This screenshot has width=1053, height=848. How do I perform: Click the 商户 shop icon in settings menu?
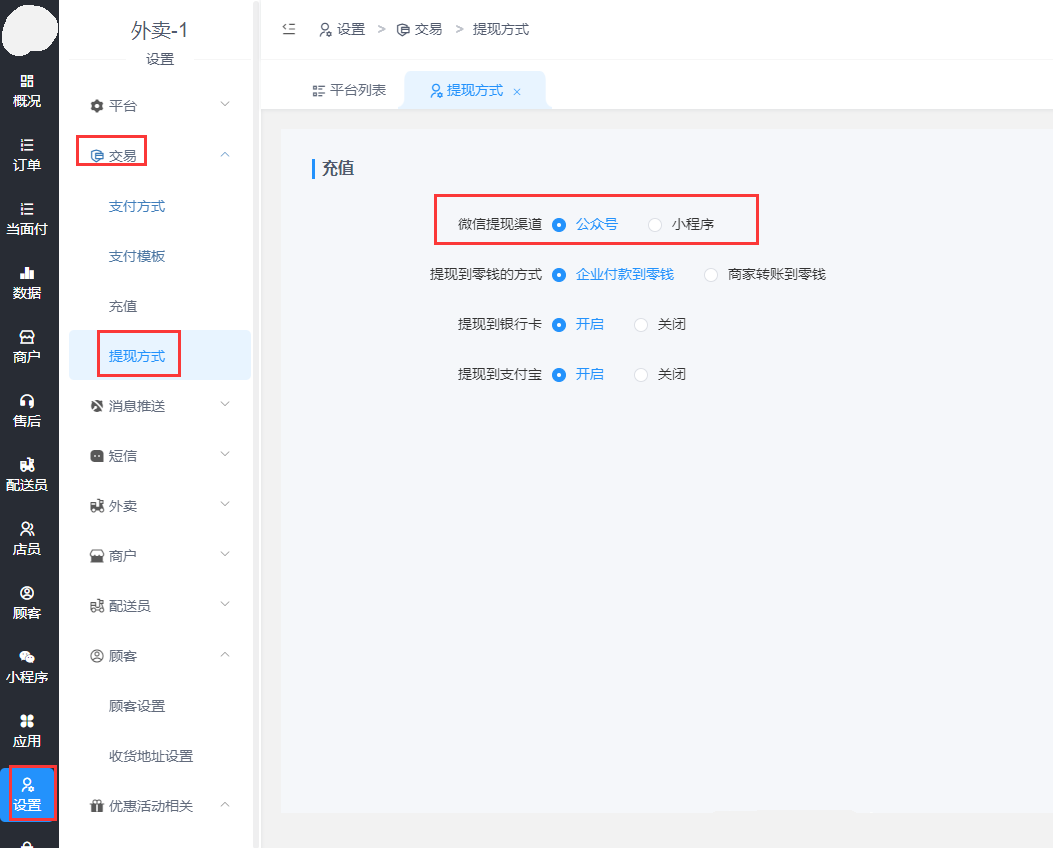(97, 556)
